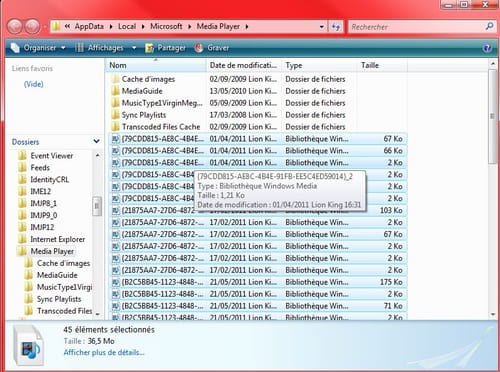Select Transcoded Files Cache folder icon

[x=115, y=127]
